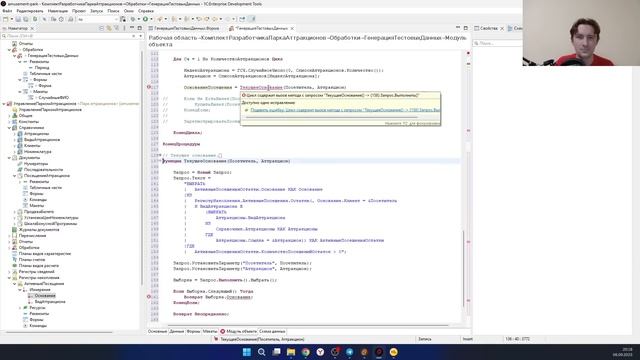Collapse the Измерения node
The height and width of the screenshot is (360, 640).
point(20,290)
